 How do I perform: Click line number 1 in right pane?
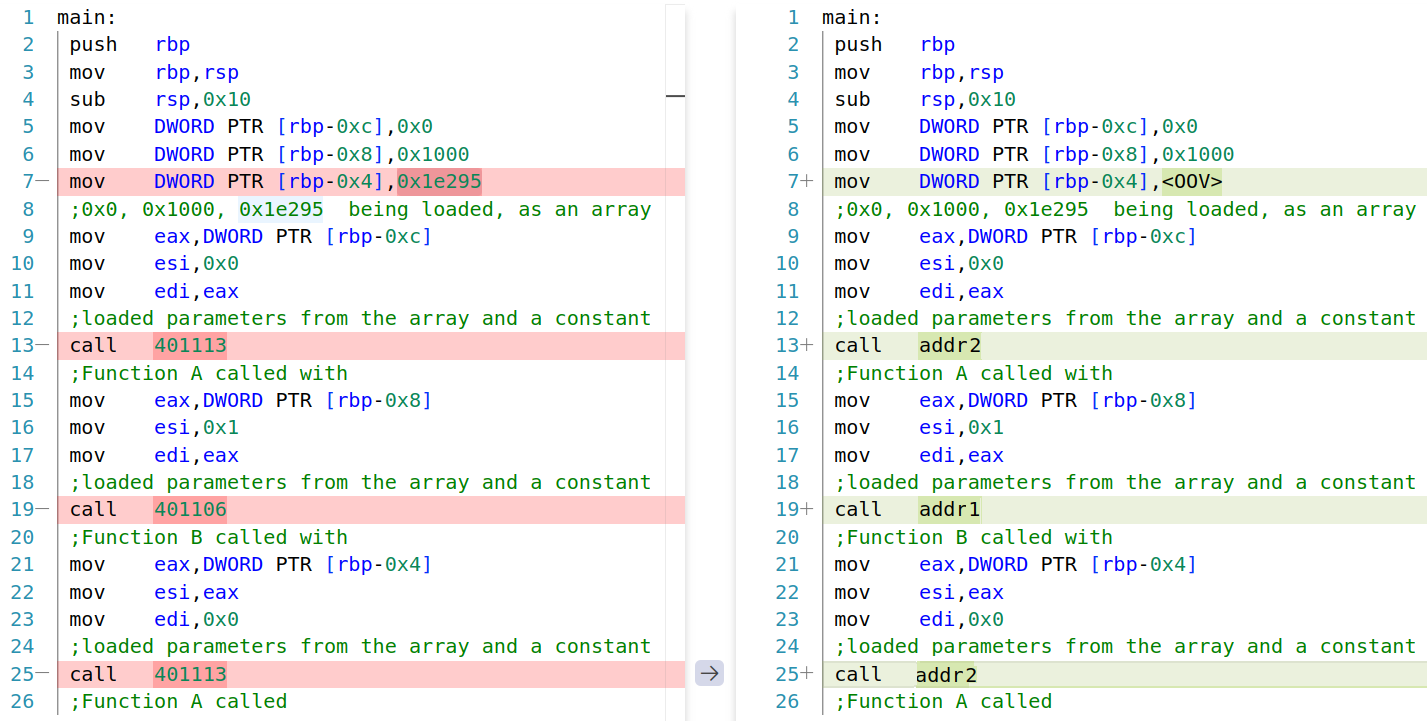(x=793, y=18)
